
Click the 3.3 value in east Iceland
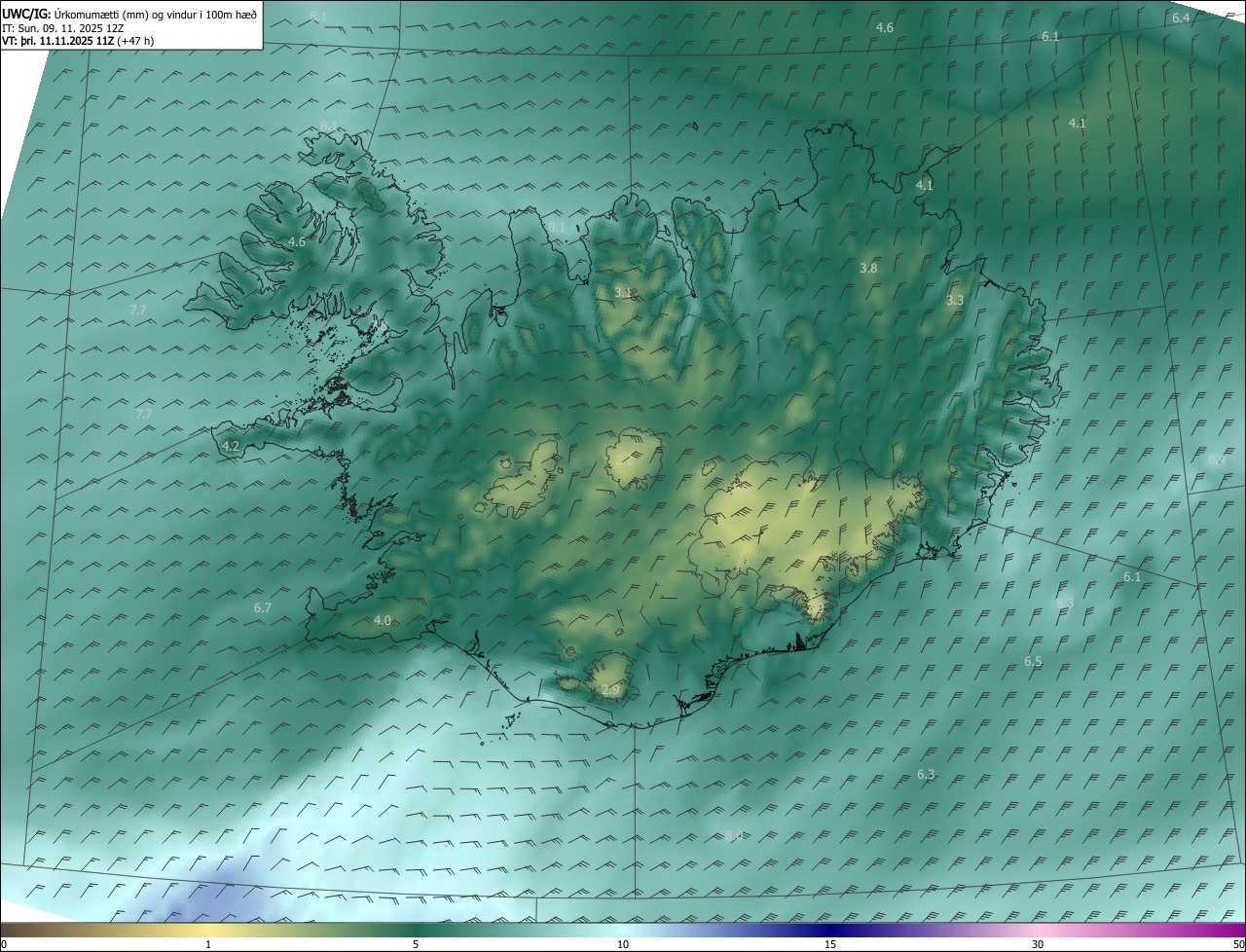tap(955, 301)
